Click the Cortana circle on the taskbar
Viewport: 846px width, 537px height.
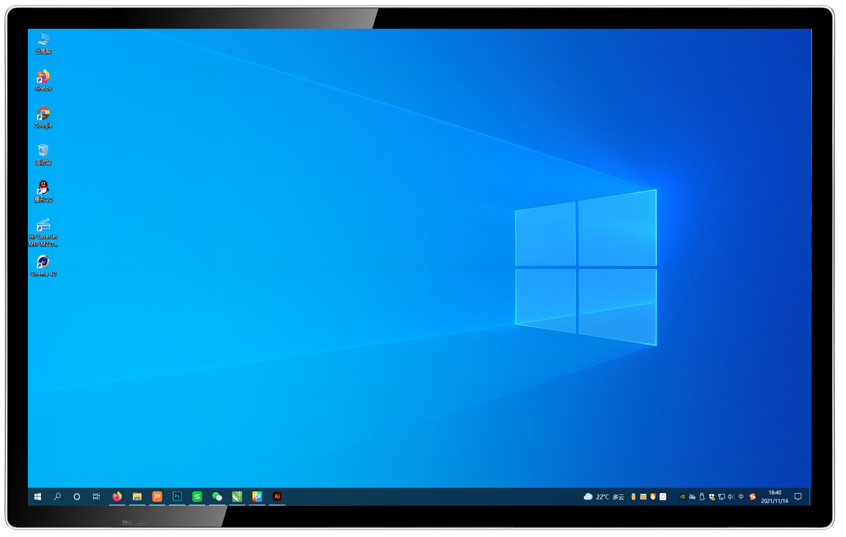tap(77, 497)
